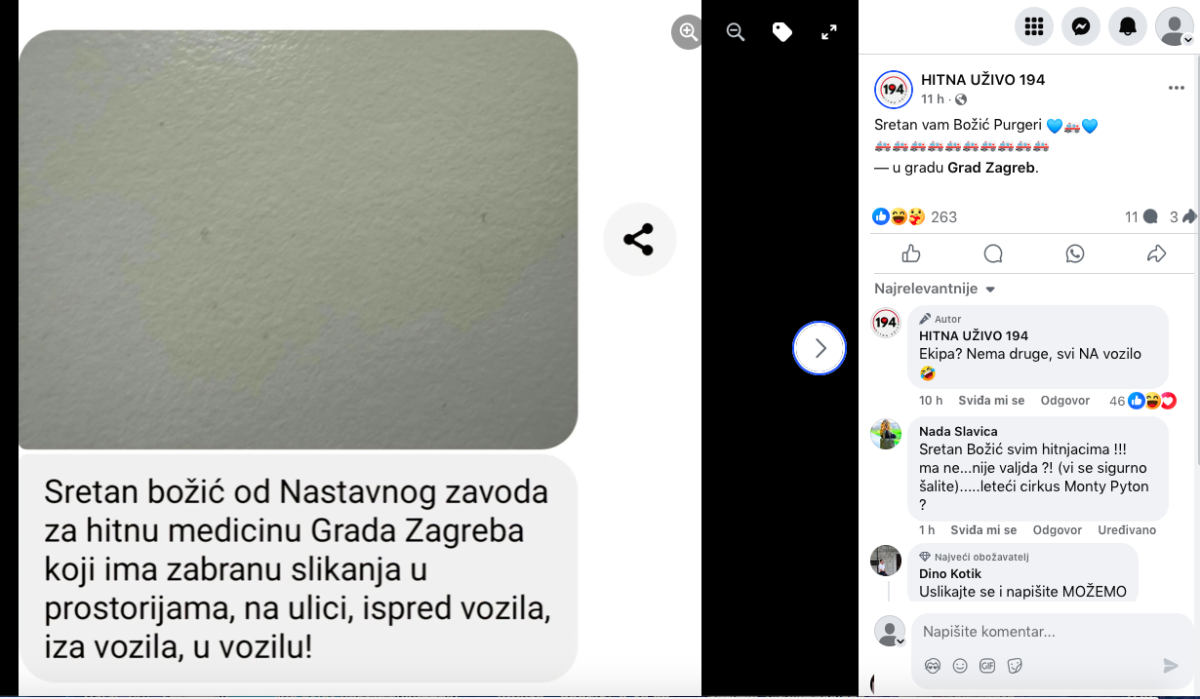The image size is (1200, 699).
Task: Enter fullscreen photo view
Action: pos(829,32)
